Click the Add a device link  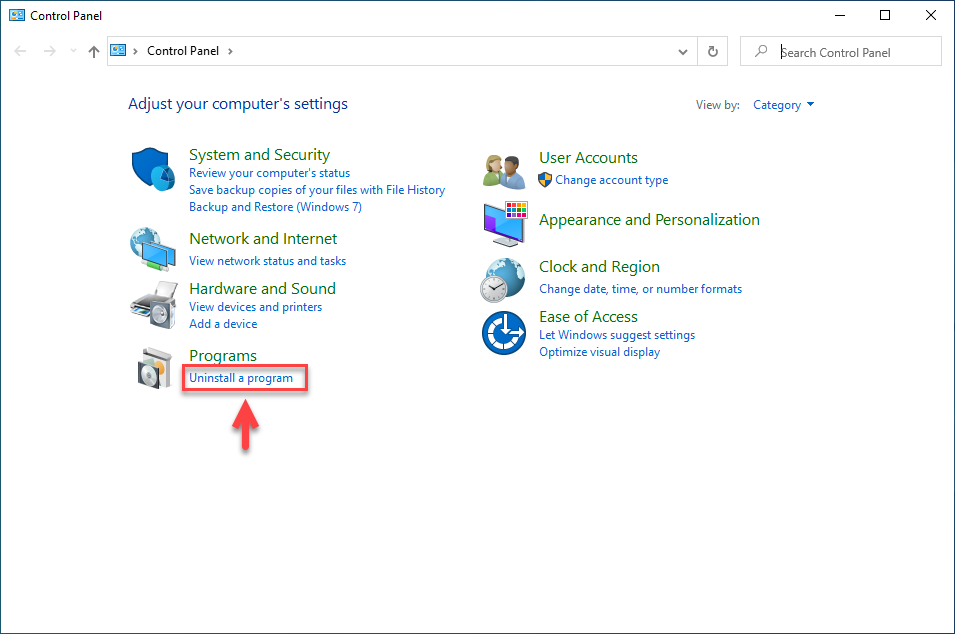[x=223, y=324]
